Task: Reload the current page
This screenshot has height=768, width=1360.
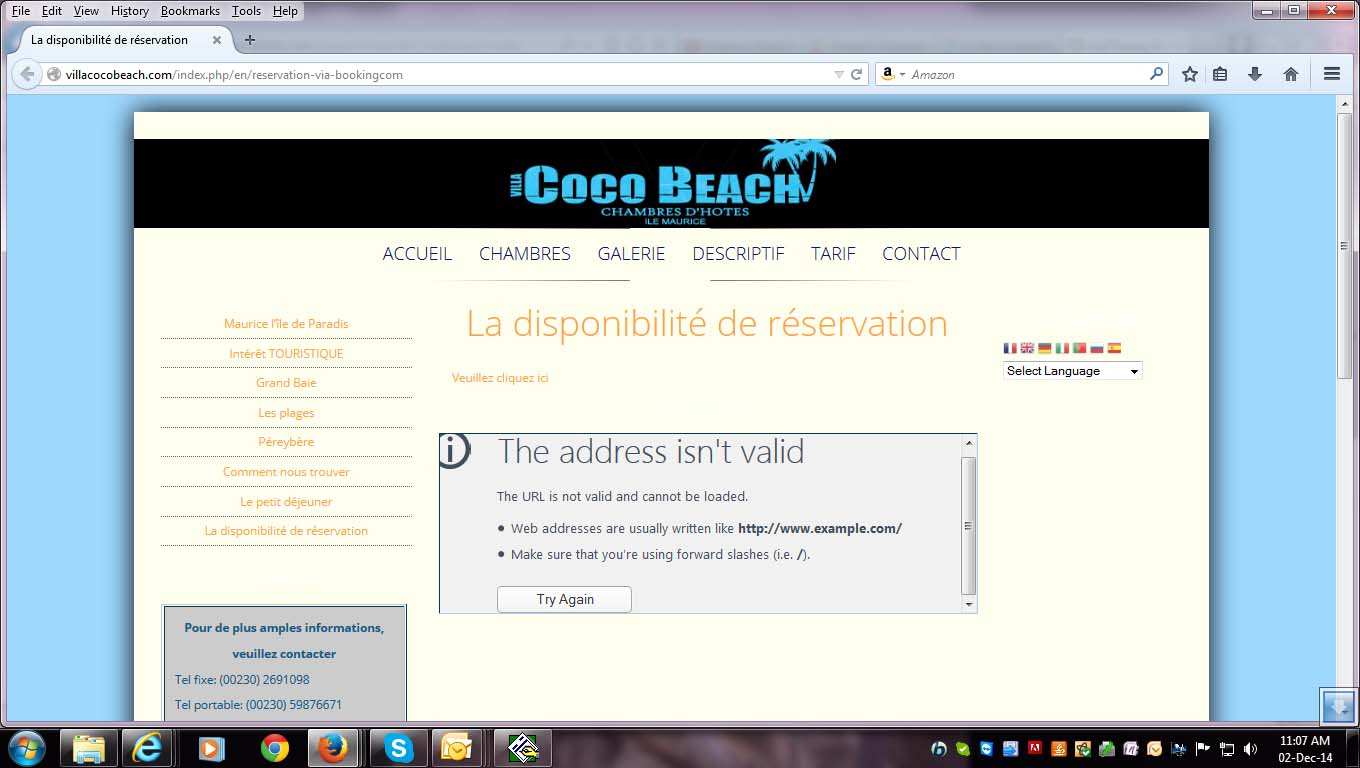Action: coord(856,74)
